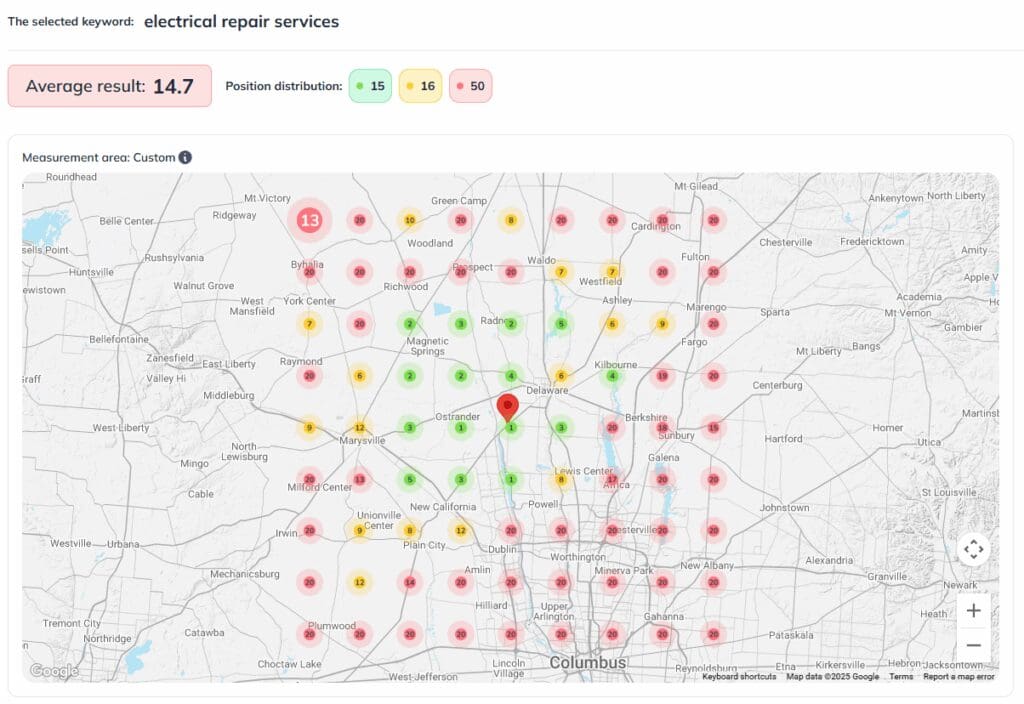Open Keyboard shortcuts on the map

[x=739, y=677]
